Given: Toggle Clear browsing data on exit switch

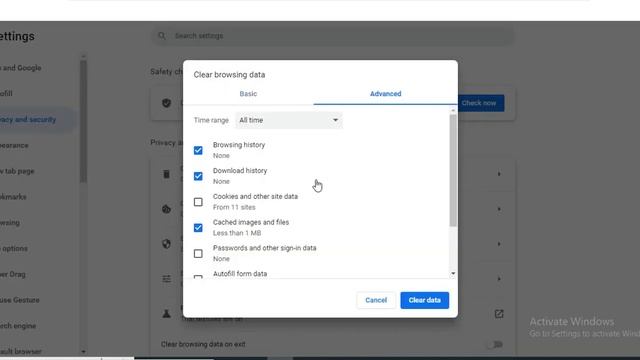Looking at the screenshot, I should click(x=496, y=344).
